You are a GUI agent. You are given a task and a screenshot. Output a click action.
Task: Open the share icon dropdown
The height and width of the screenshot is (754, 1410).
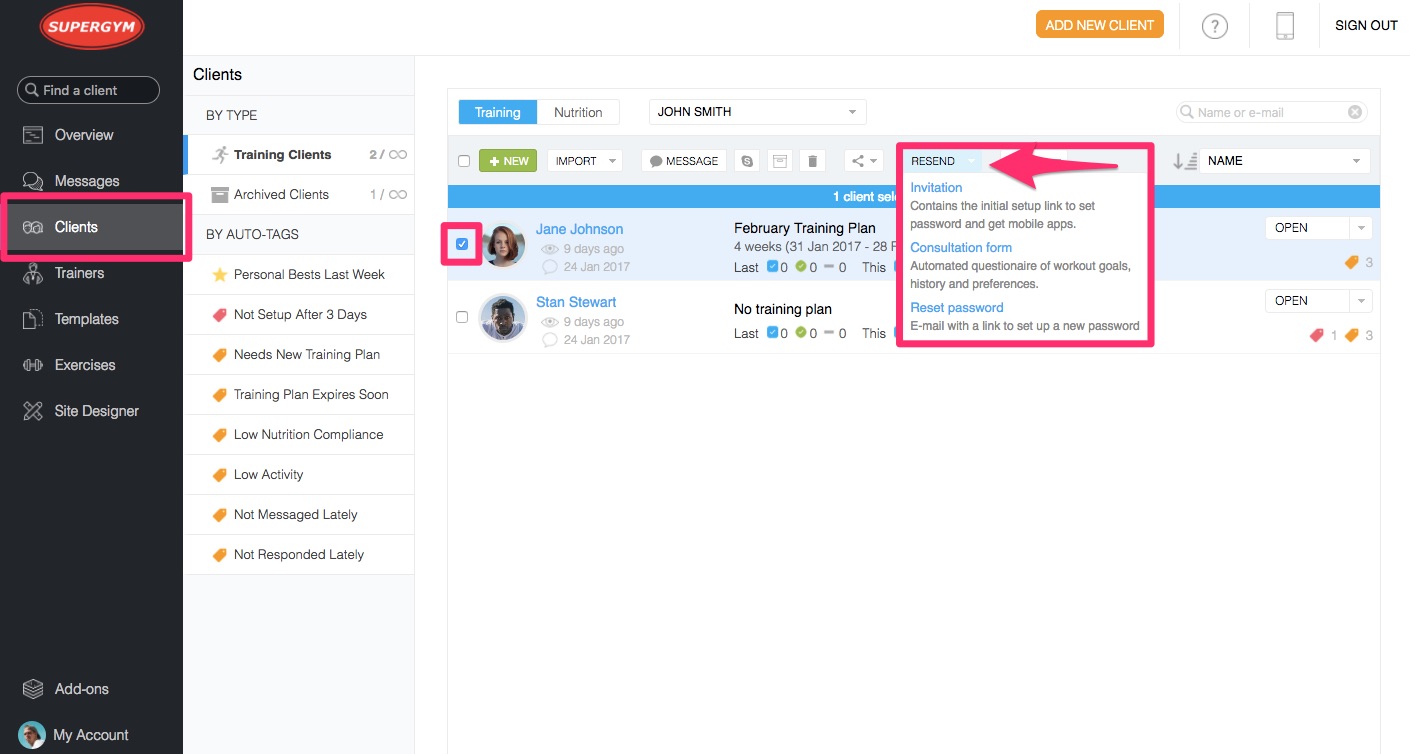click(864, 161)
